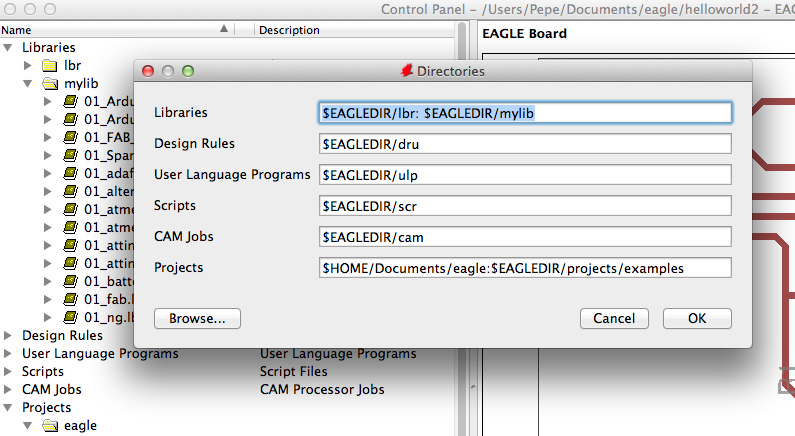795x436 pixels.
Task: Select the 01_Spar library book icon
Action: pos(70,155)
